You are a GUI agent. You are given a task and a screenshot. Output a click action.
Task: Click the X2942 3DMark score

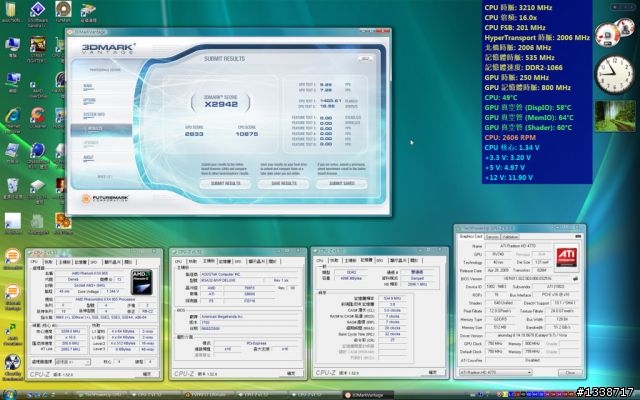(x=221, y=104)
